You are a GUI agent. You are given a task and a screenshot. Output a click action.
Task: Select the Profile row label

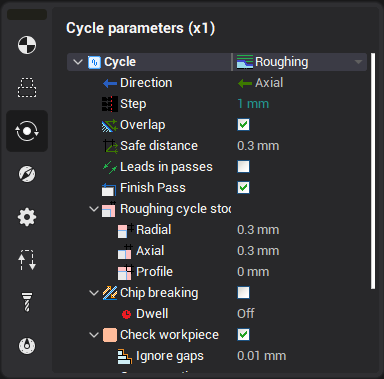(x=154, y=272)
